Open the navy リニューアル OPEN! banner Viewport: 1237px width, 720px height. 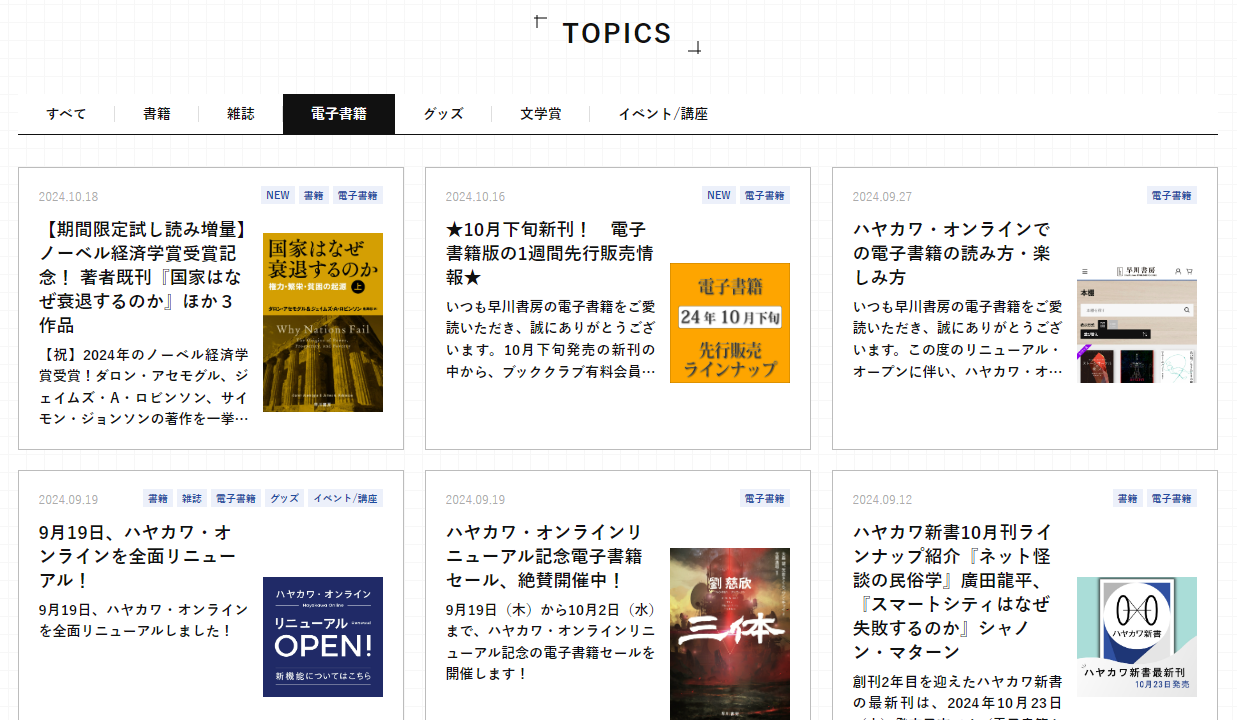(x=322, y=636)
